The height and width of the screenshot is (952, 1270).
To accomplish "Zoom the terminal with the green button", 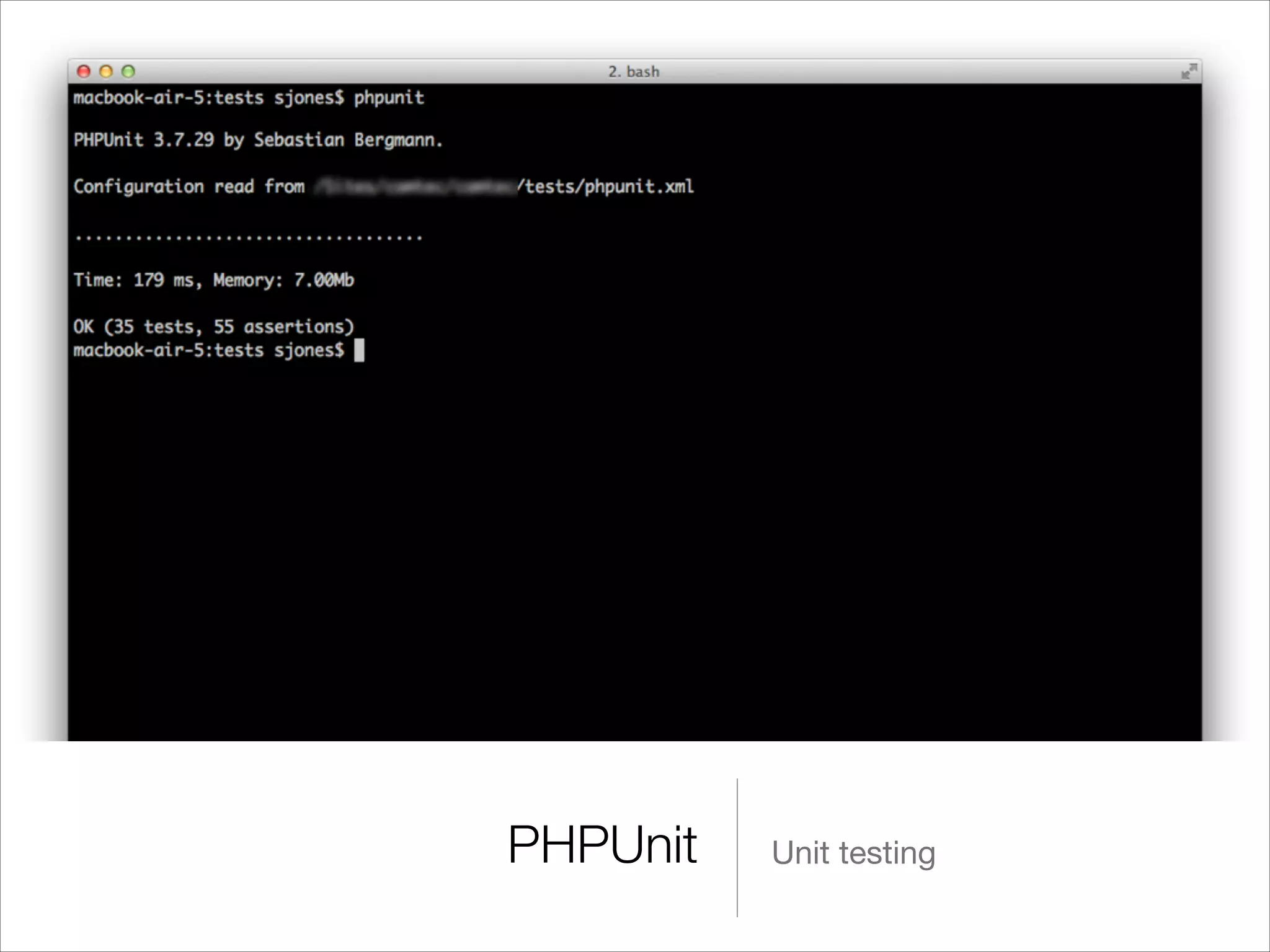I will point(128,71).
